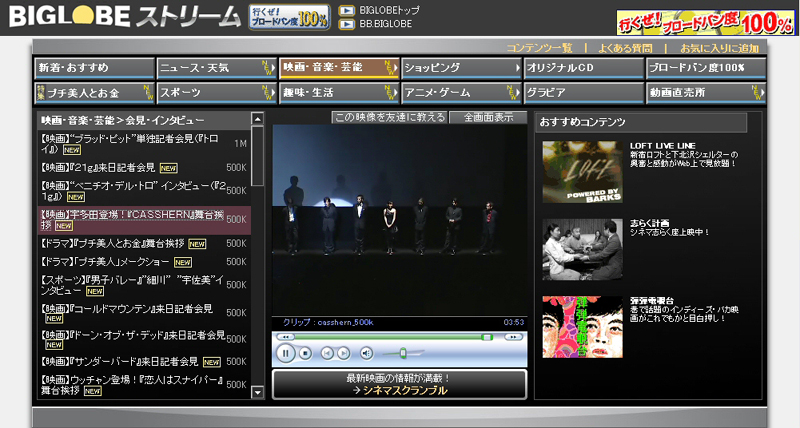This screenshot has height=428, width=800.
Task: Click the playlist scrollbar thumb
Action: 258,157
